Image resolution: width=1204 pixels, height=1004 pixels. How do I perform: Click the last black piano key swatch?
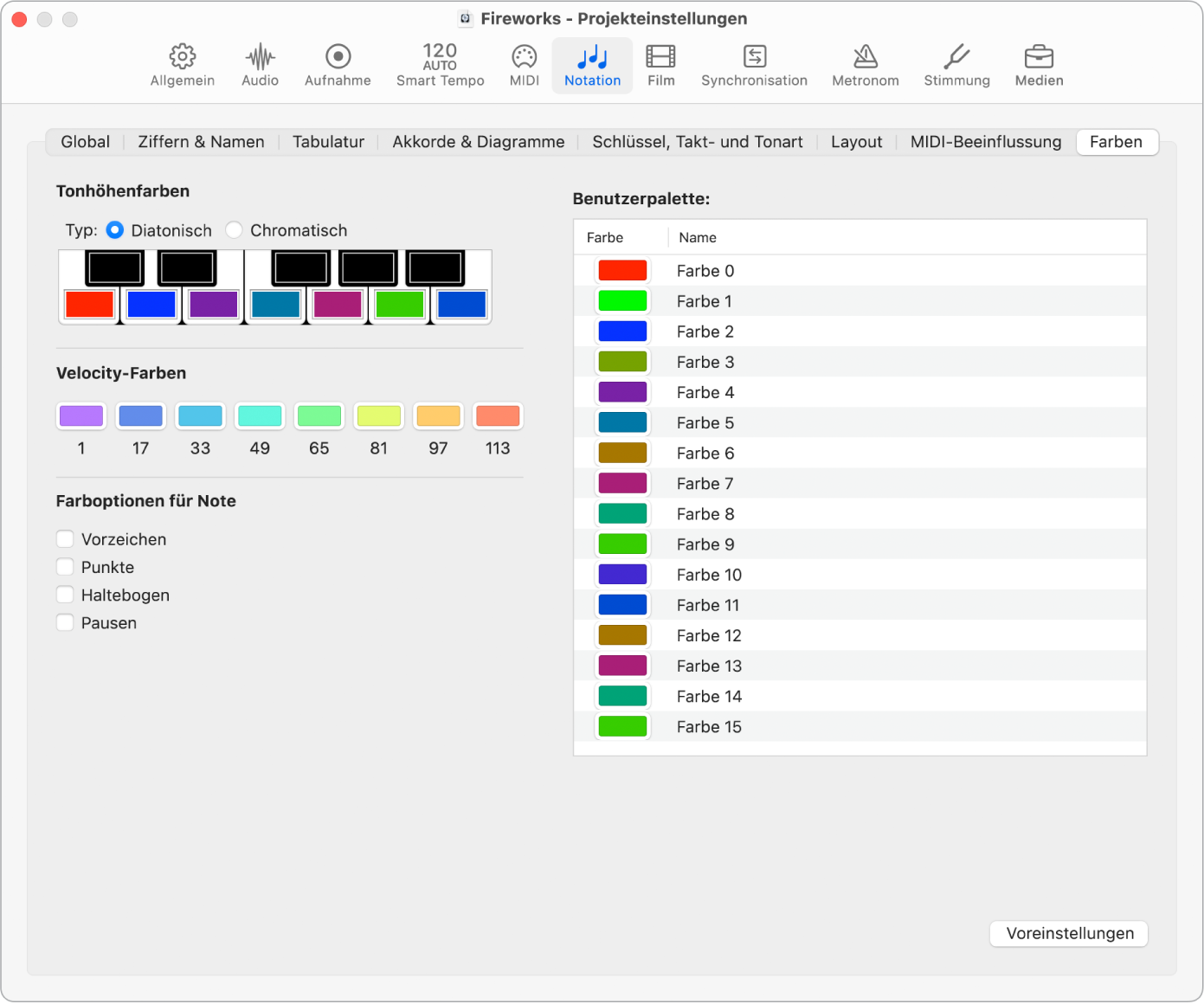[435, 267]
